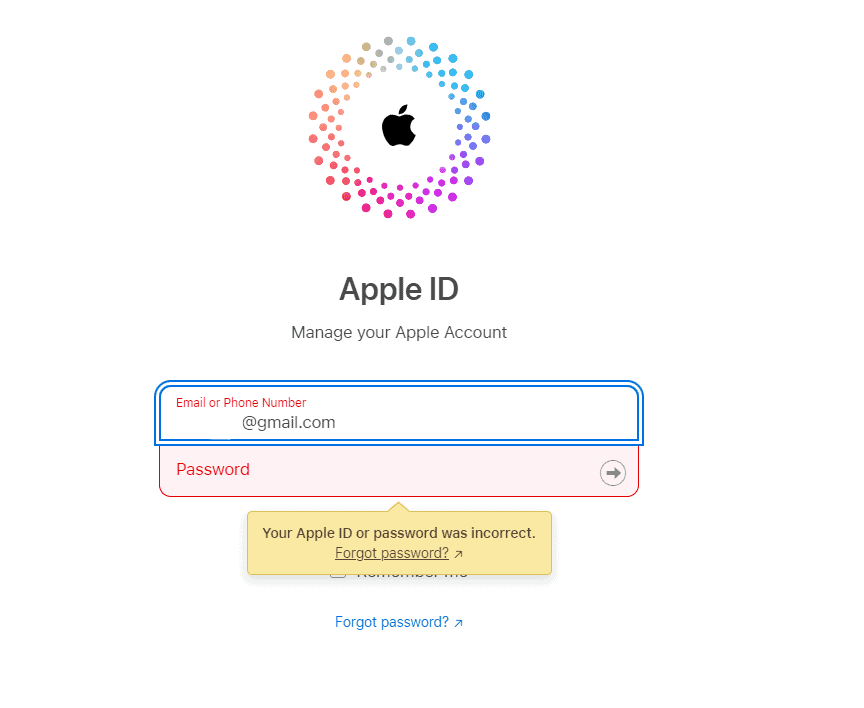
Task: Click the black Apple logo
Action: (x=398, y=127)
